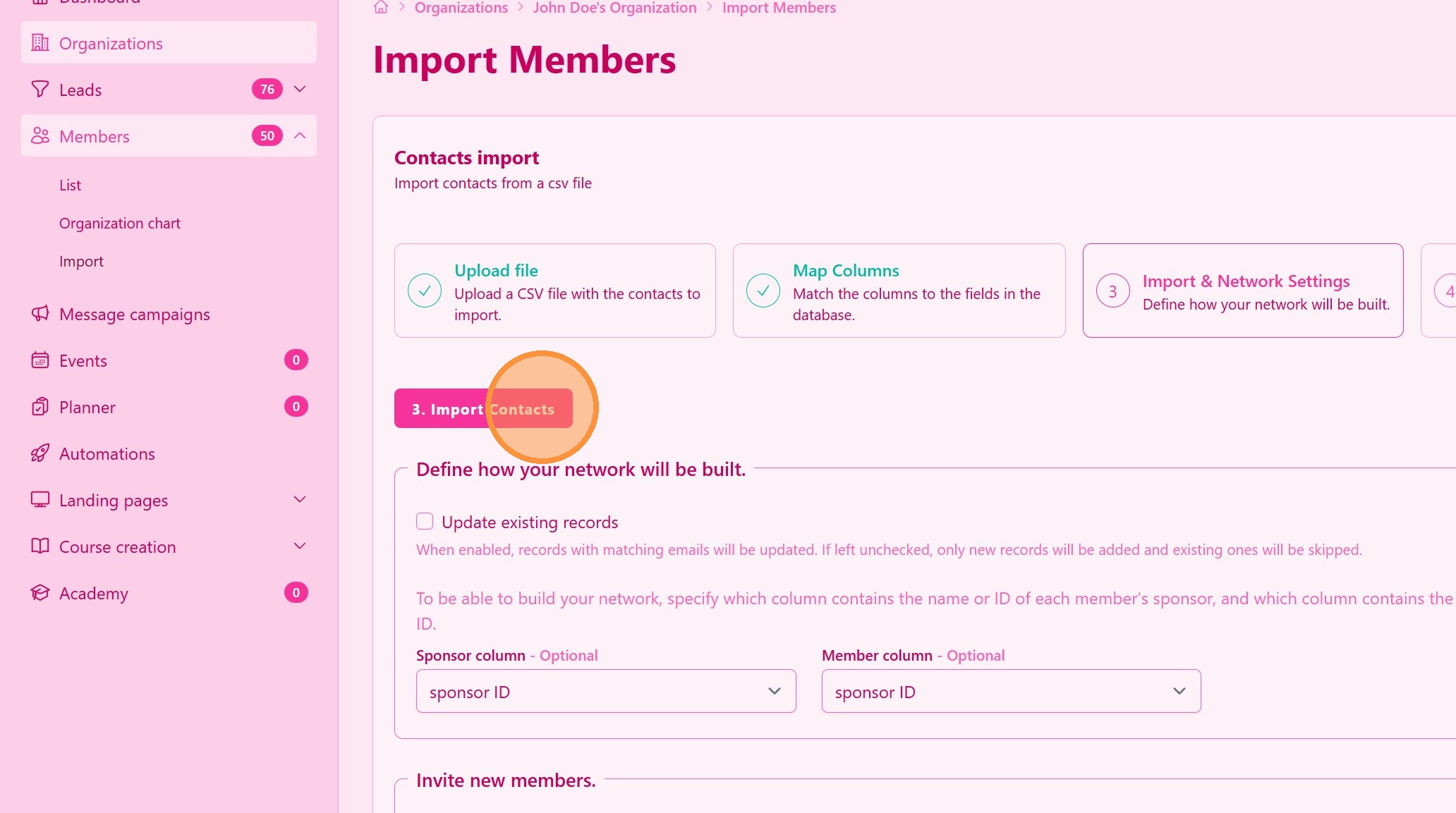Image resolution: width=1456 pixels, height=813 pixels.
Task: Open Organization chart in Members submenu
Action: coord(120,224)
